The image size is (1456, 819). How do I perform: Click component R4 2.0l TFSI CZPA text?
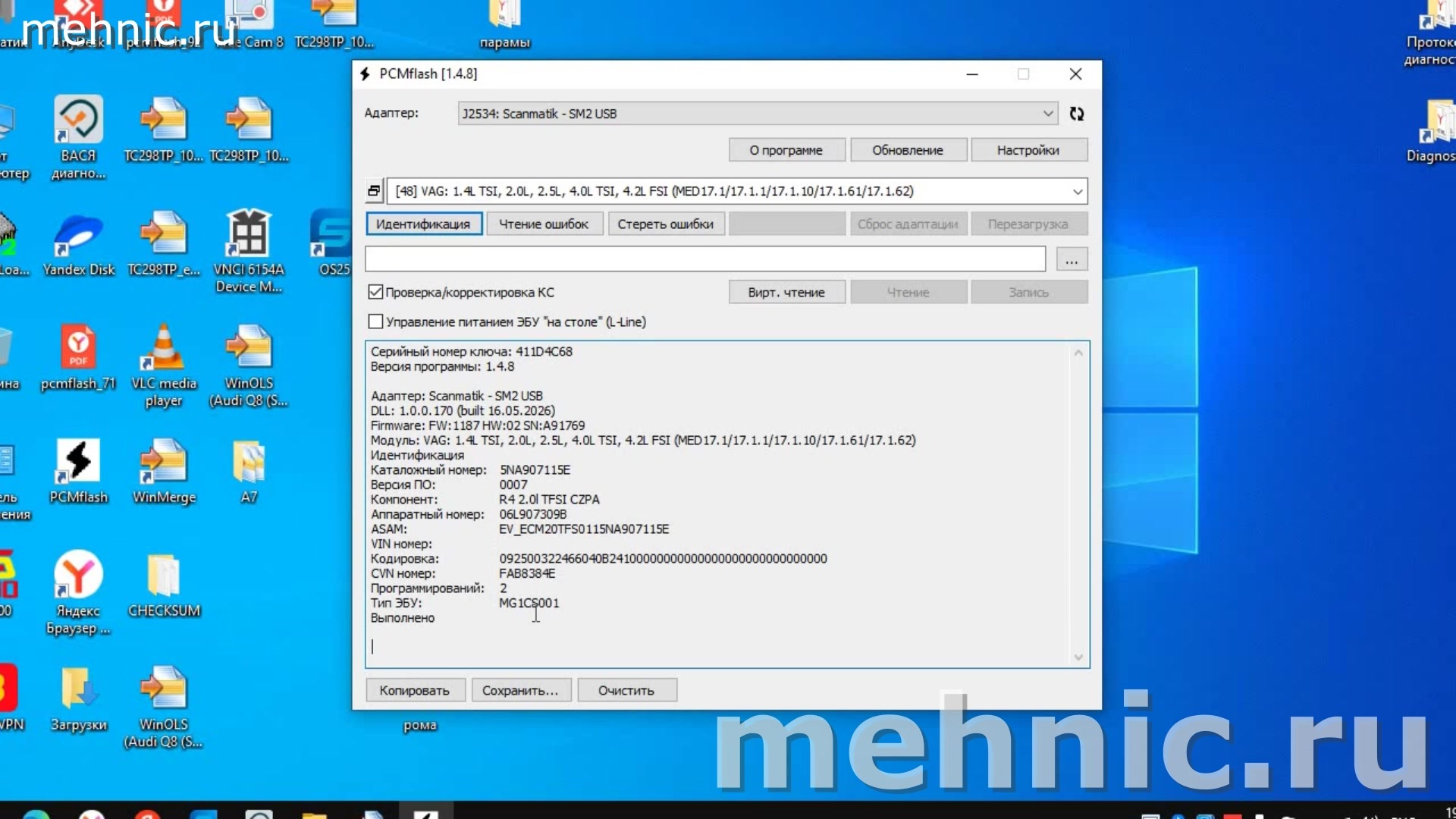click(549, 500)
